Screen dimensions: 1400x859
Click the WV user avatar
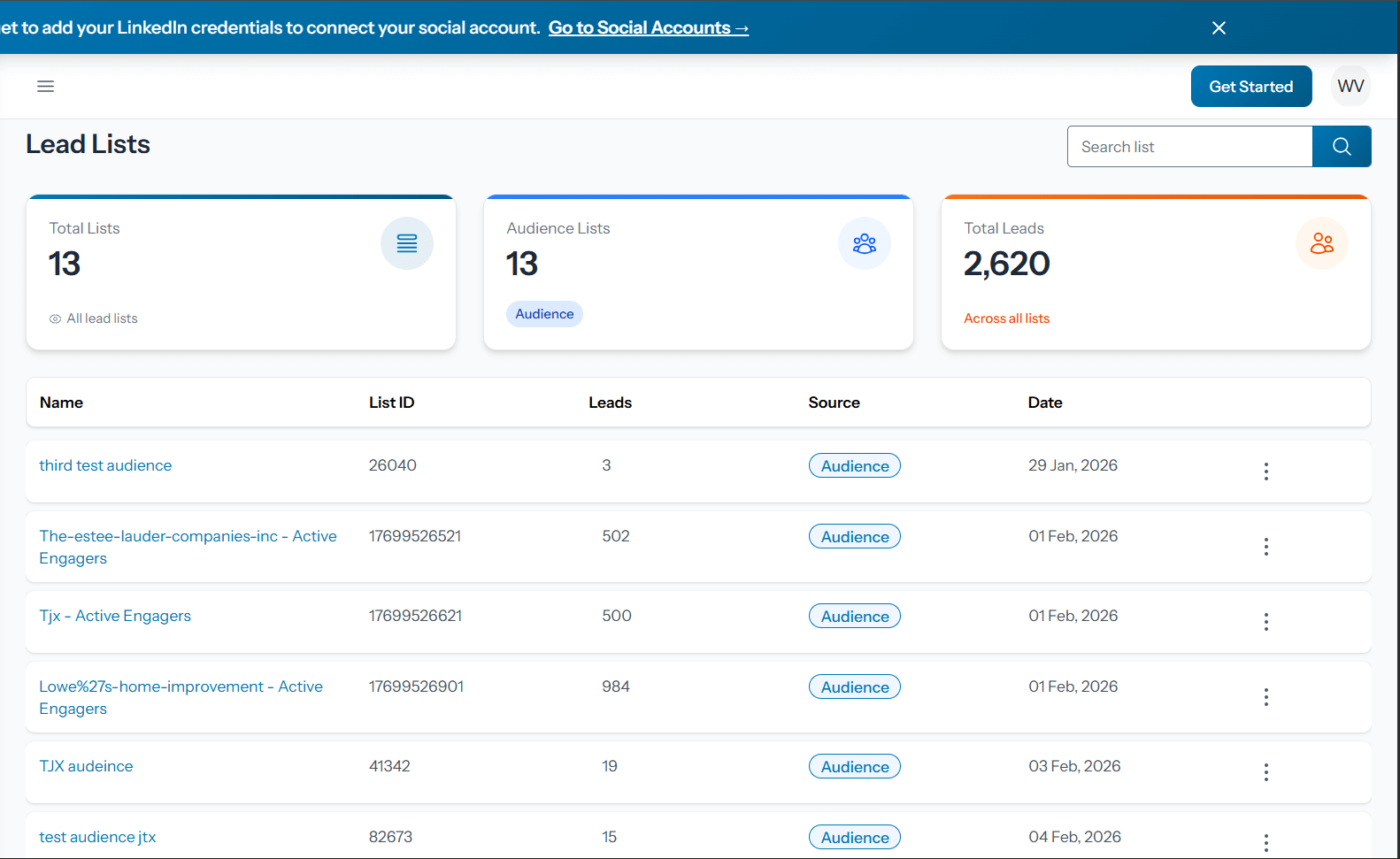pos(1350,86)
